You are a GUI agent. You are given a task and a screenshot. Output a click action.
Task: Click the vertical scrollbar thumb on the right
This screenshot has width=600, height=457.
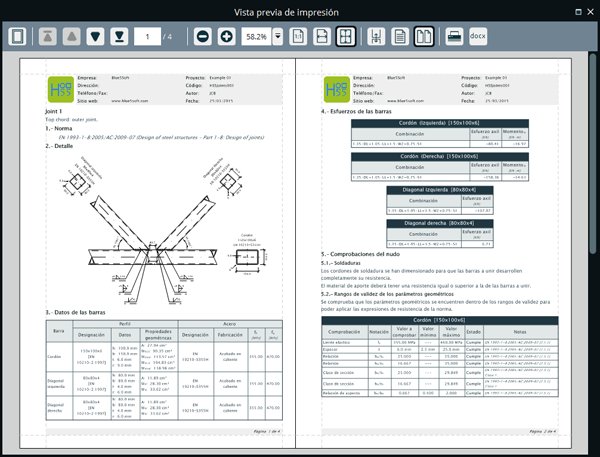(x=593, y=153)
